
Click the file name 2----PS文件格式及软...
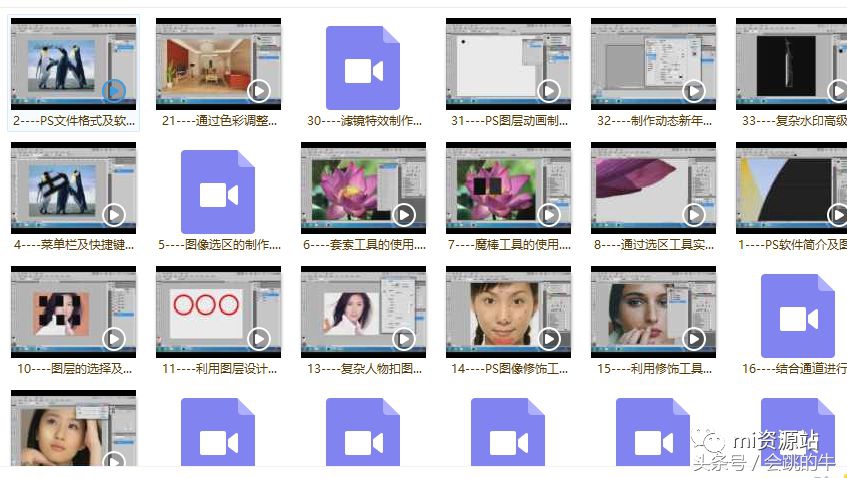(73, 121)
